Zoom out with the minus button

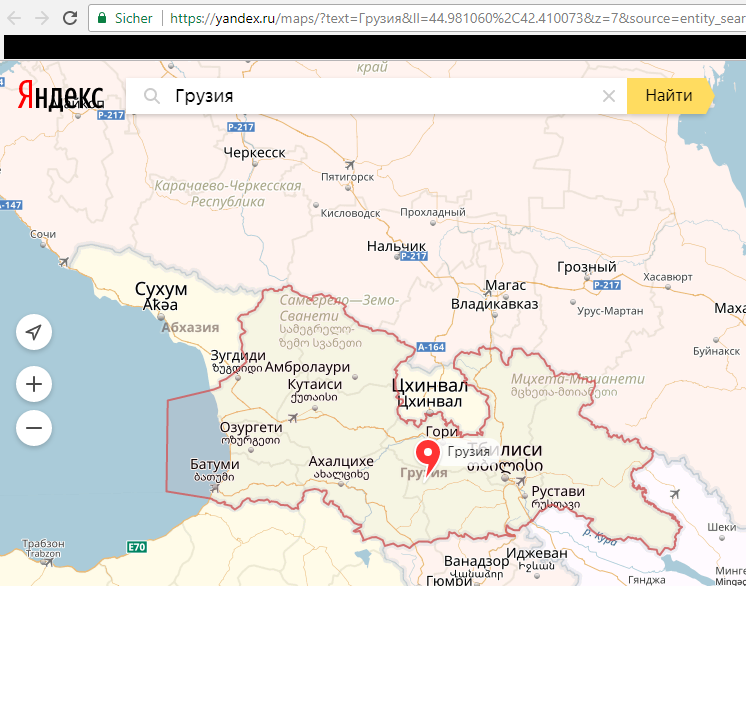coord(34,428)
